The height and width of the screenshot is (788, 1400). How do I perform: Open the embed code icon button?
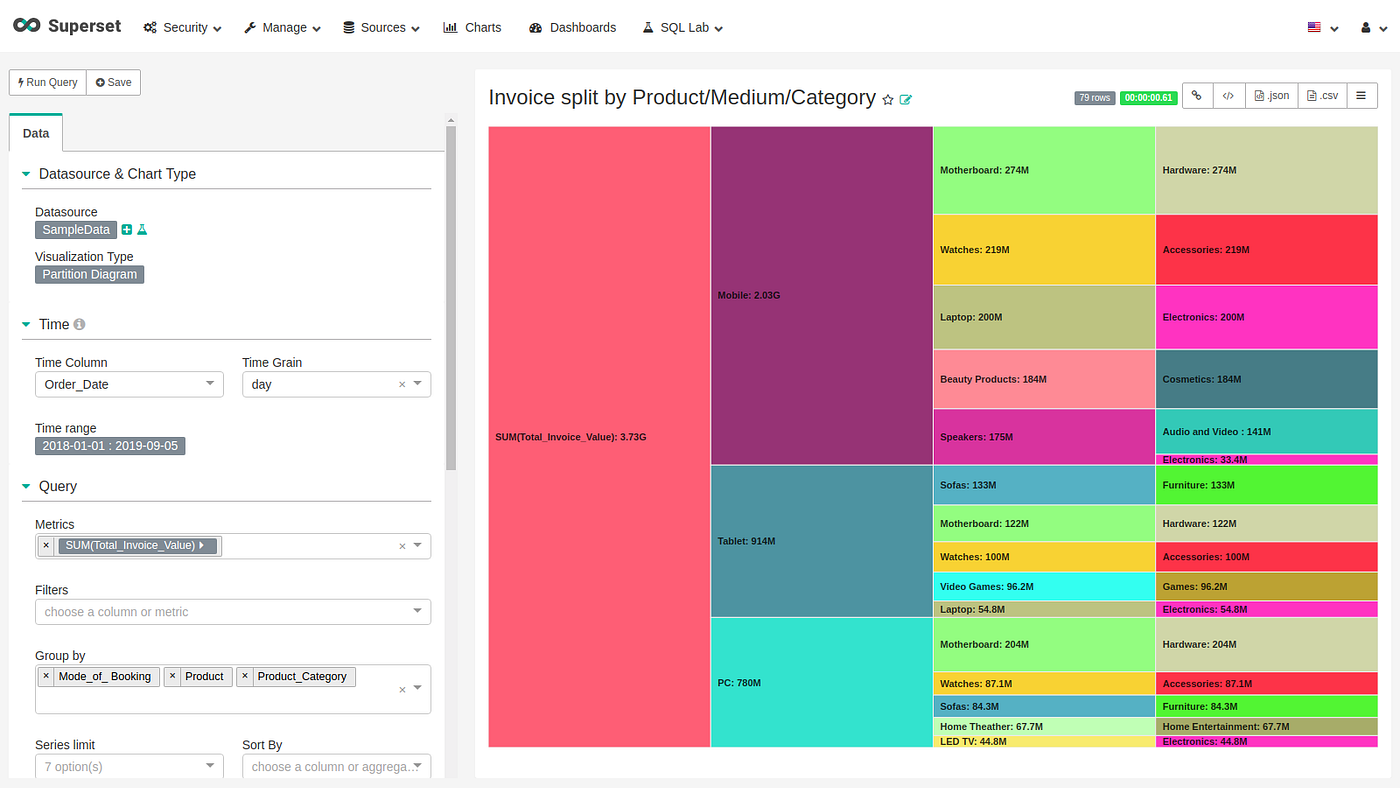pos(1228,96)
